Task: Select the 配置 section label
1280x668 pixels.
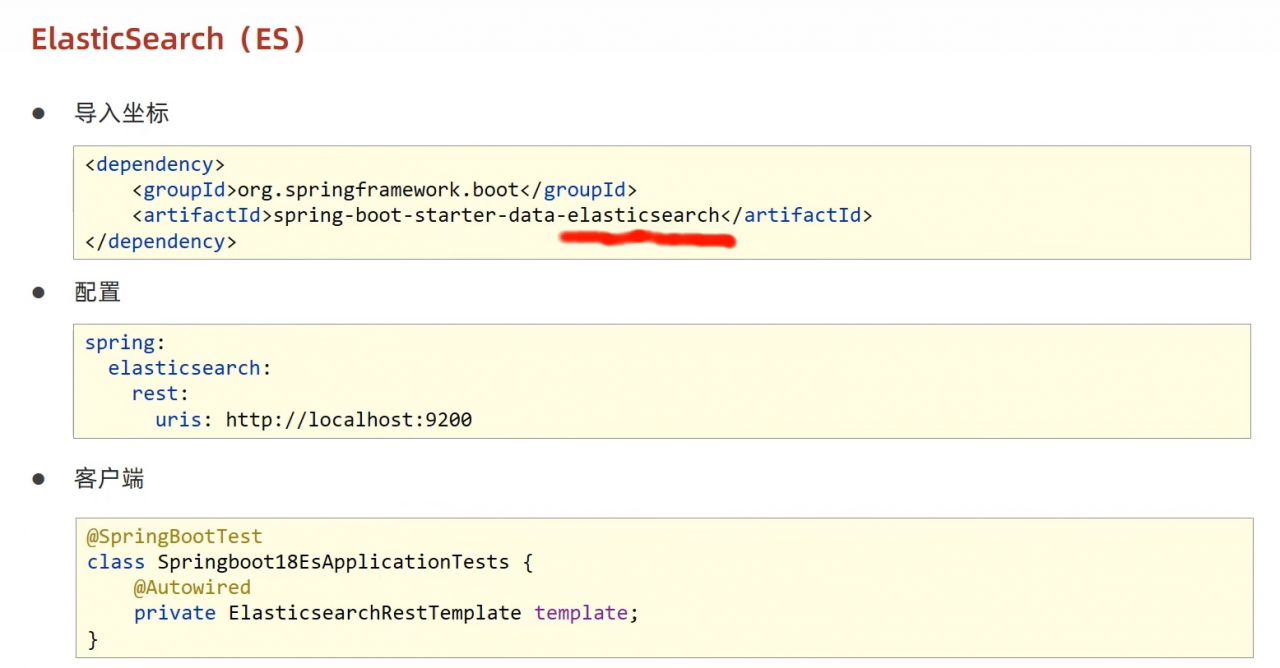Action: click(x=97, y=292)
